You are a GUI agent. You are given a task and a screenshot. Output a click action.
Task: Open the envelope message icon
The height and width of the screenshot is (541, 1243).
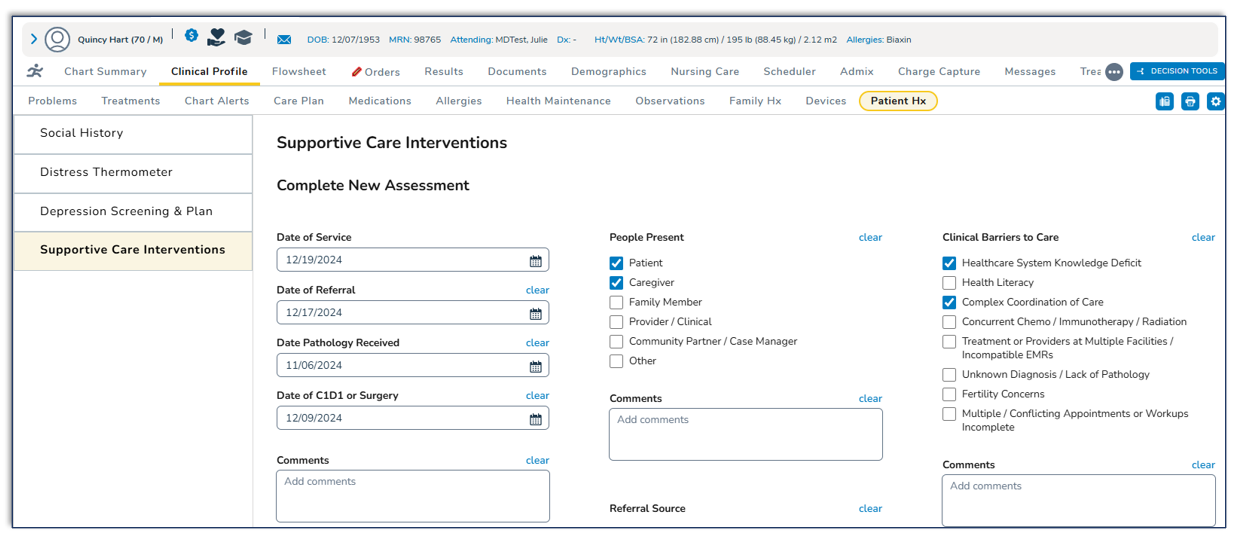284,40
